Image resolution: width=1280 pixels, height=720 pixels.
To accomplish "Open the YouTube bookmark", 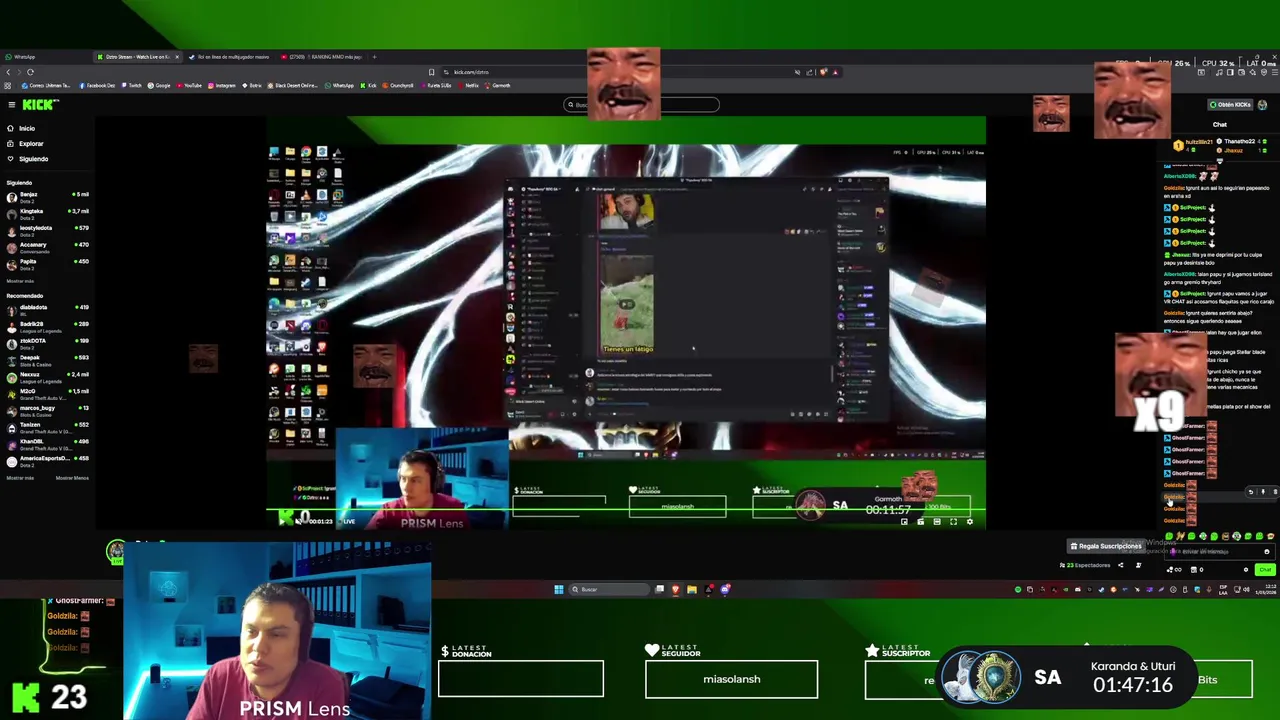I will click(x=189, y=85).
